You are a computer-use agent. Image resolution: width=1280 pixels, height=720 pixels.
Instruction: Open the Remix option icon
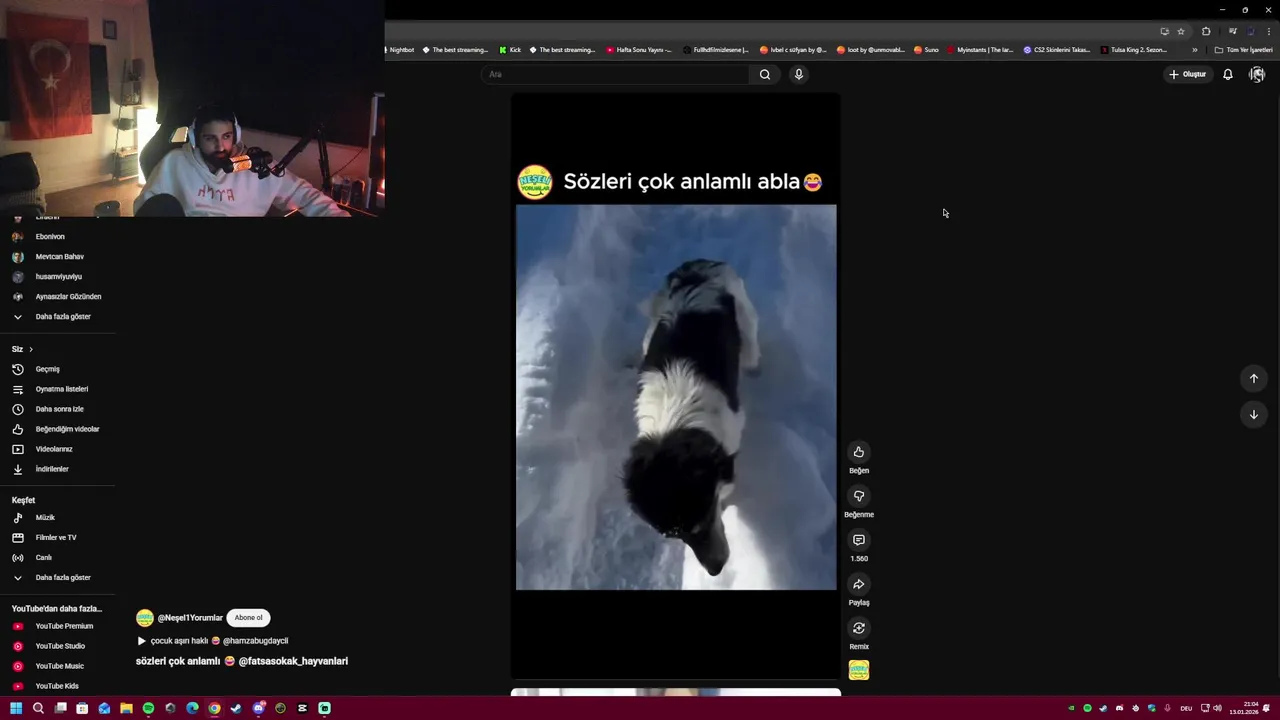(x=858, y=628)
